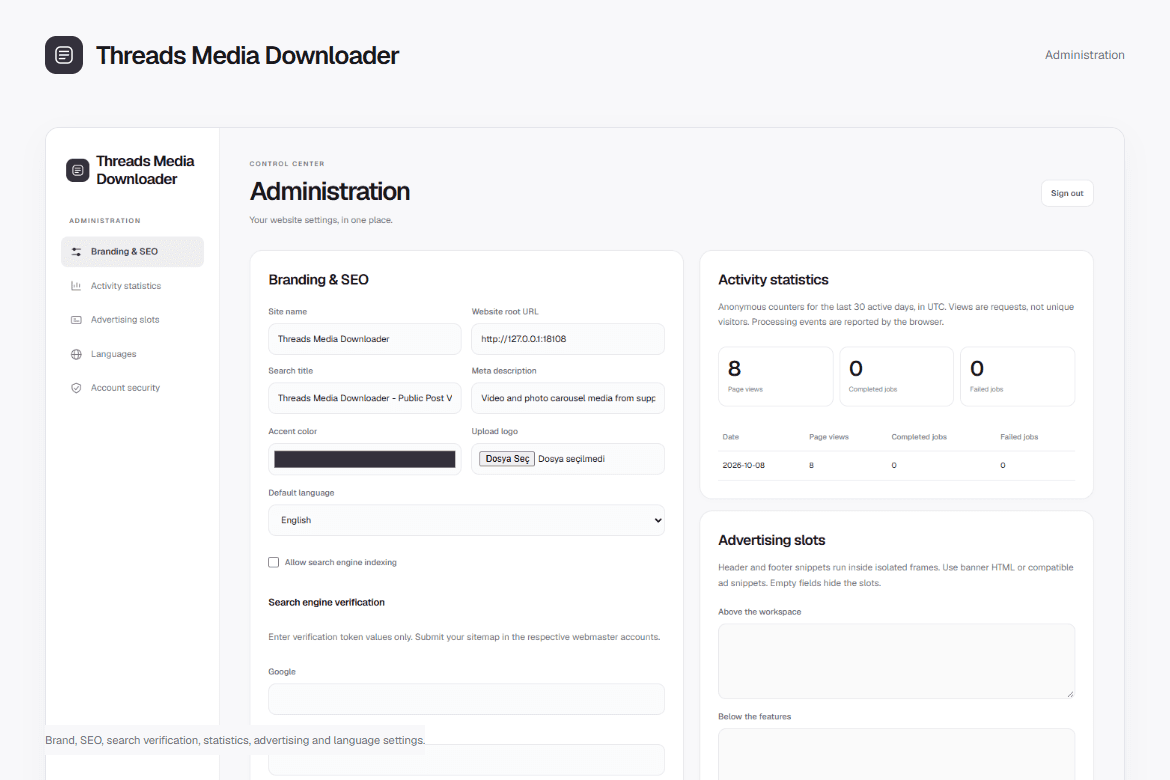The image size is (1170, 780).
Task: Click the Activity statistics chart icon
Action: coord(76,286)
